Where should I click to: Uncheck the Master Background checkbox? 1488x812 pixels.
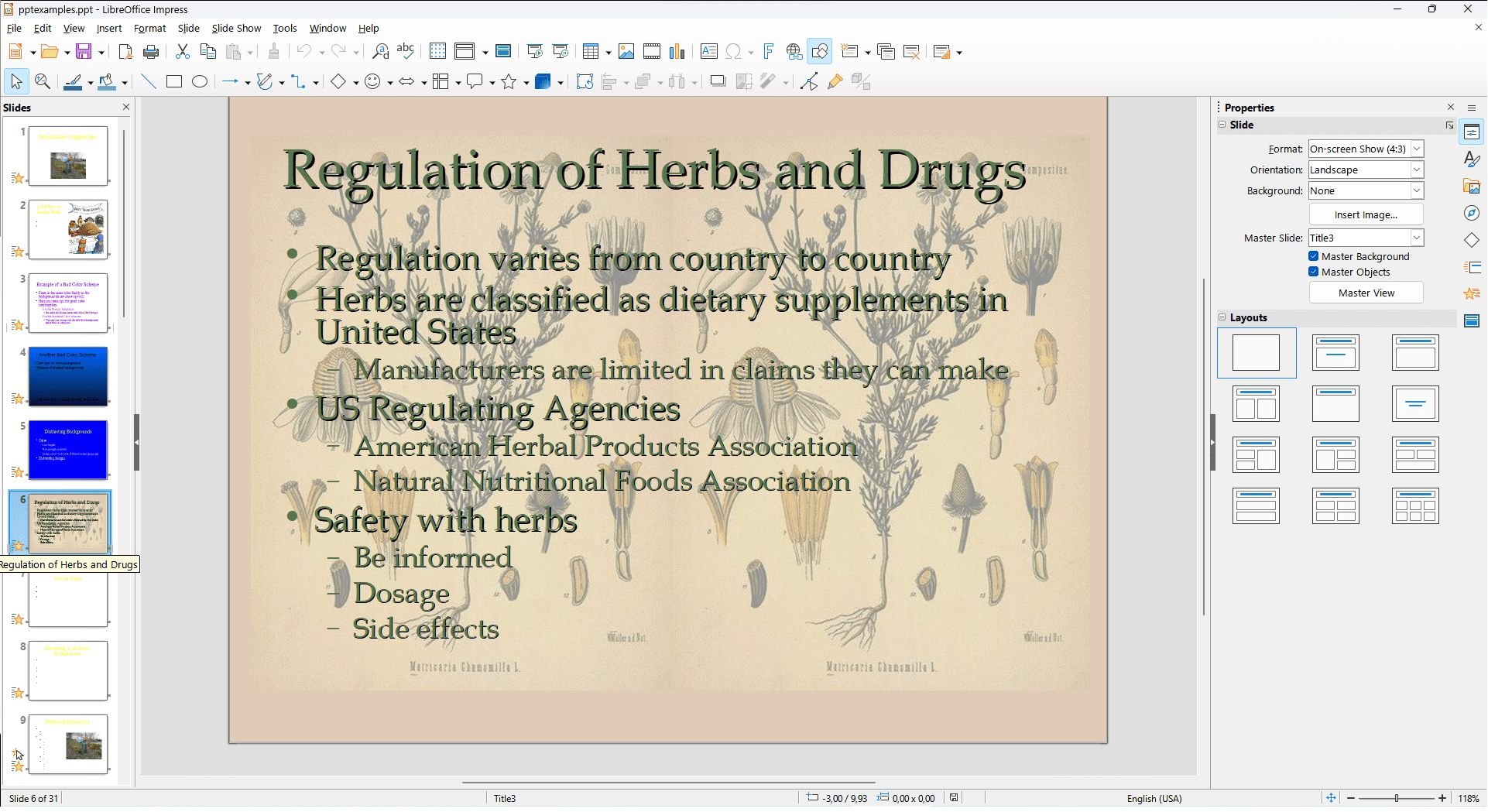click(x=1314, y=256)
